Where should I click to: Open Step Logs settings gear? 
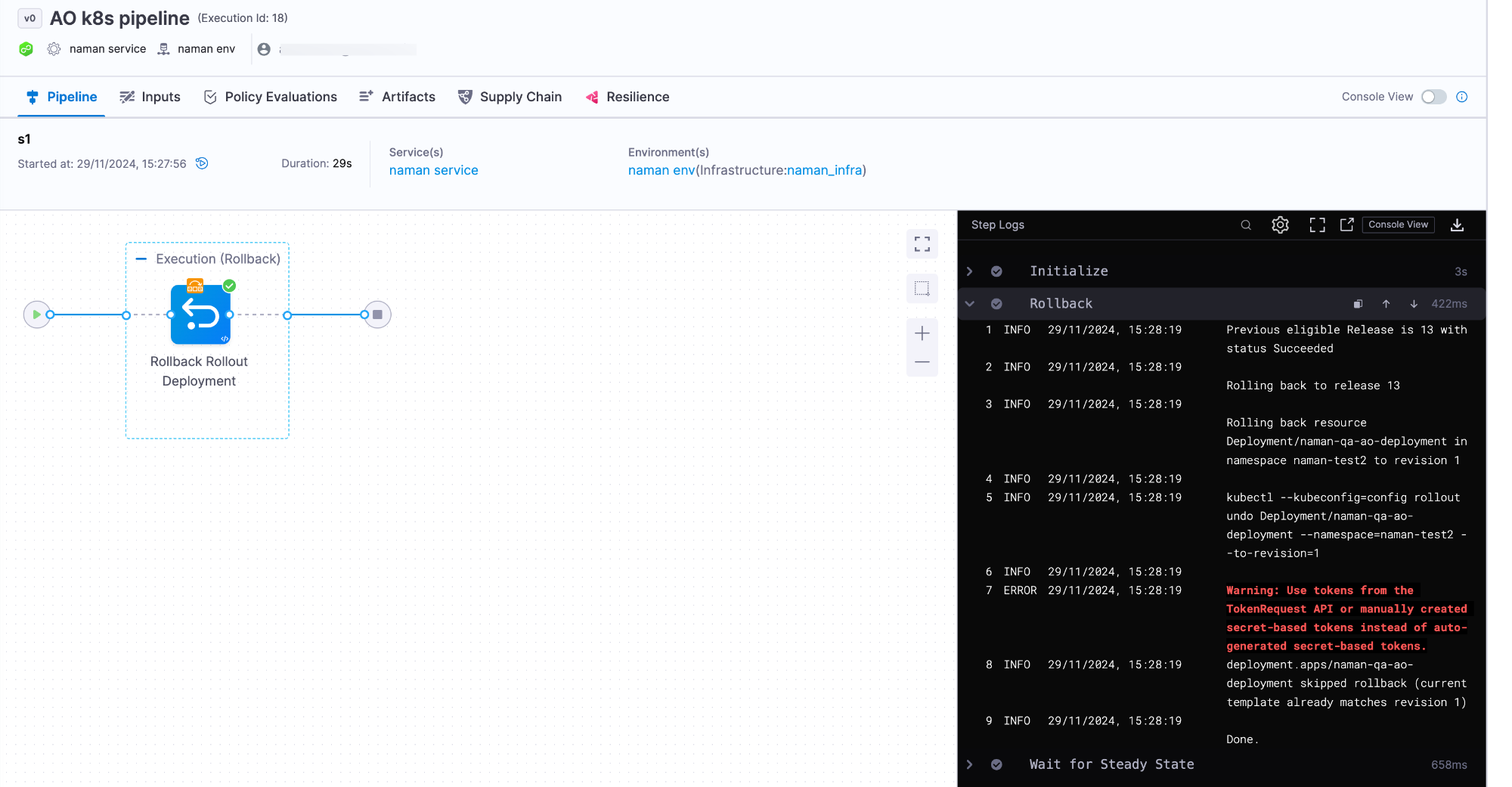1280,225
